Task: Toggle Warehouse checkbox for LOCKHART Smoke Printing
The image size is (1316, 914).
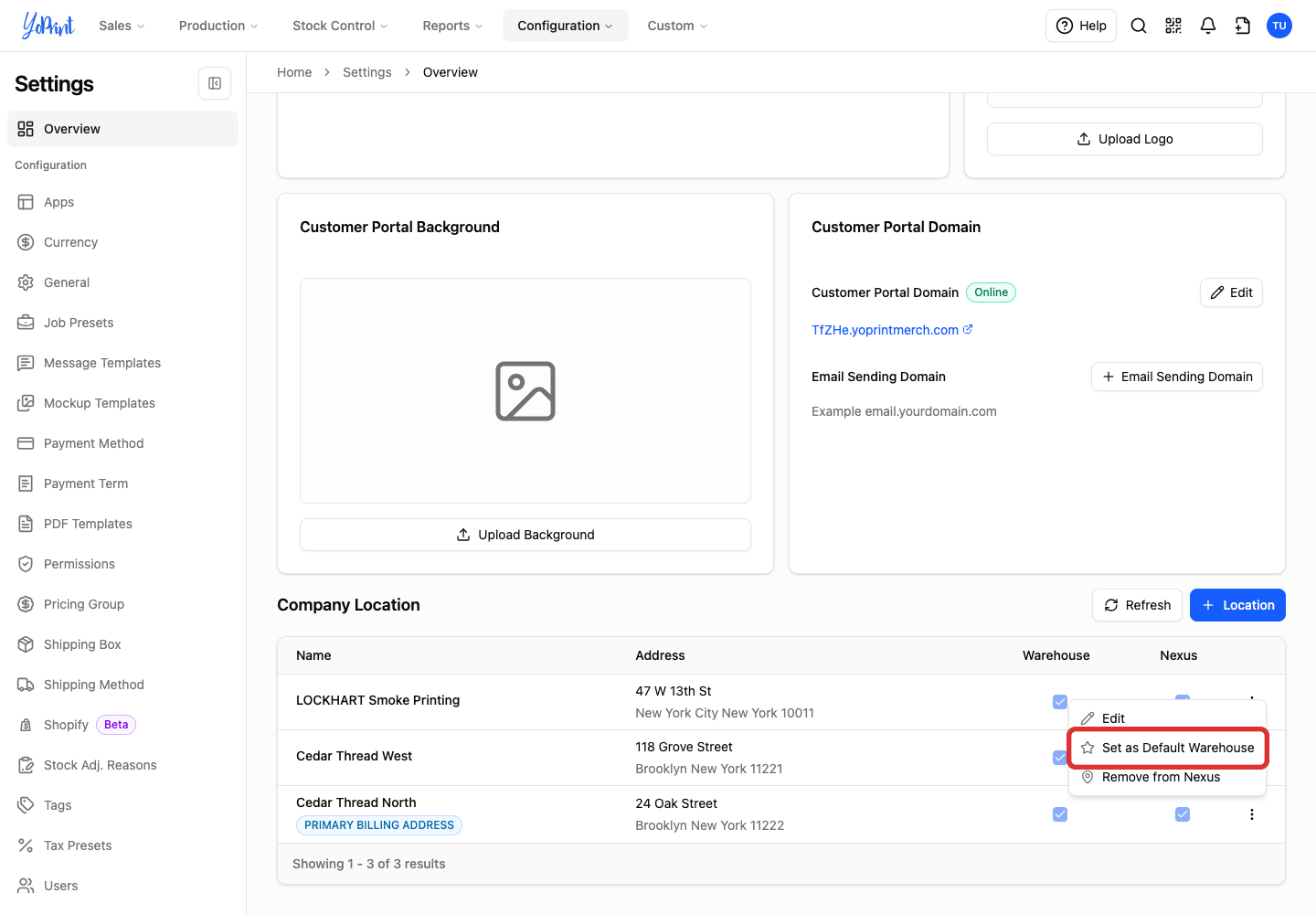Action: tap(1060, 702)
